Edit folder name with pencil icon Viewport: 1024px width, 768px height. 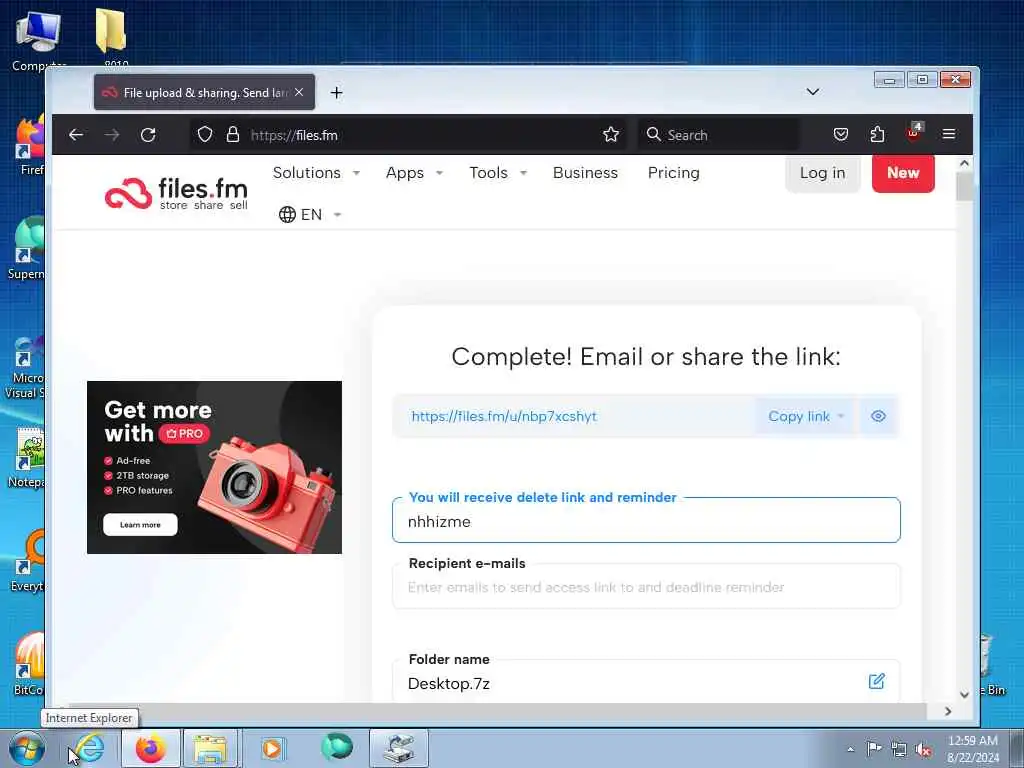click(876, 681)
